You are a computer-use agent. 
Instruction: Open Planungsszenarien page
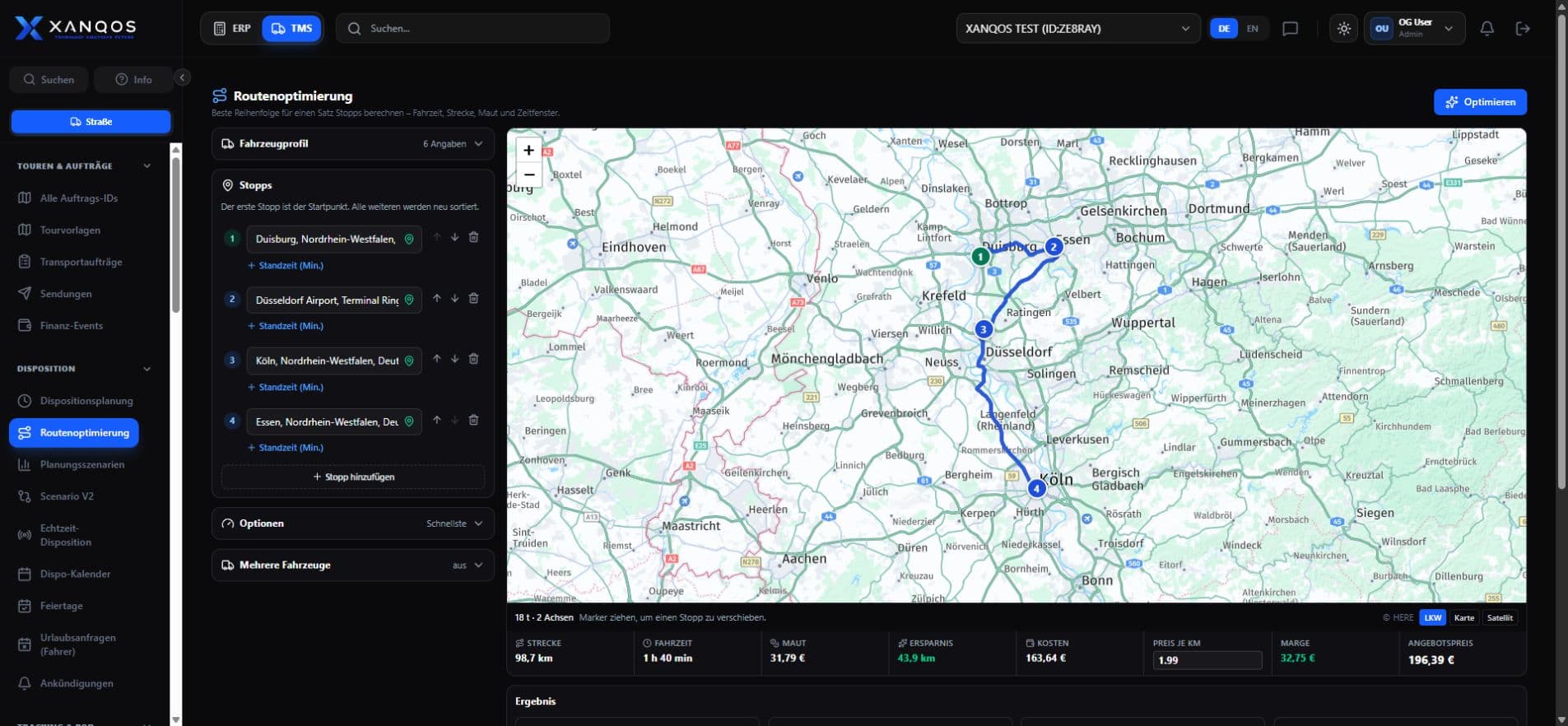point(82,464)
